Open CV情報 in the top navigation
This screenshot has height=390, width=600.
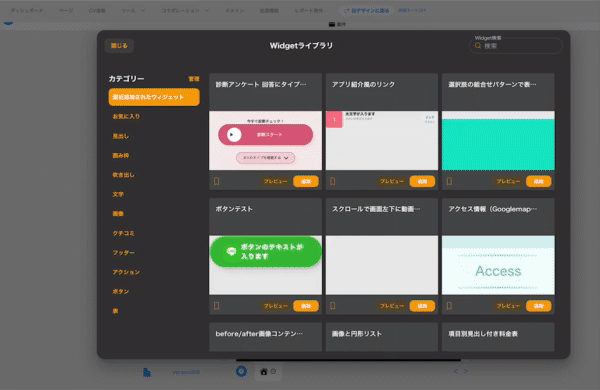[97, 11]
